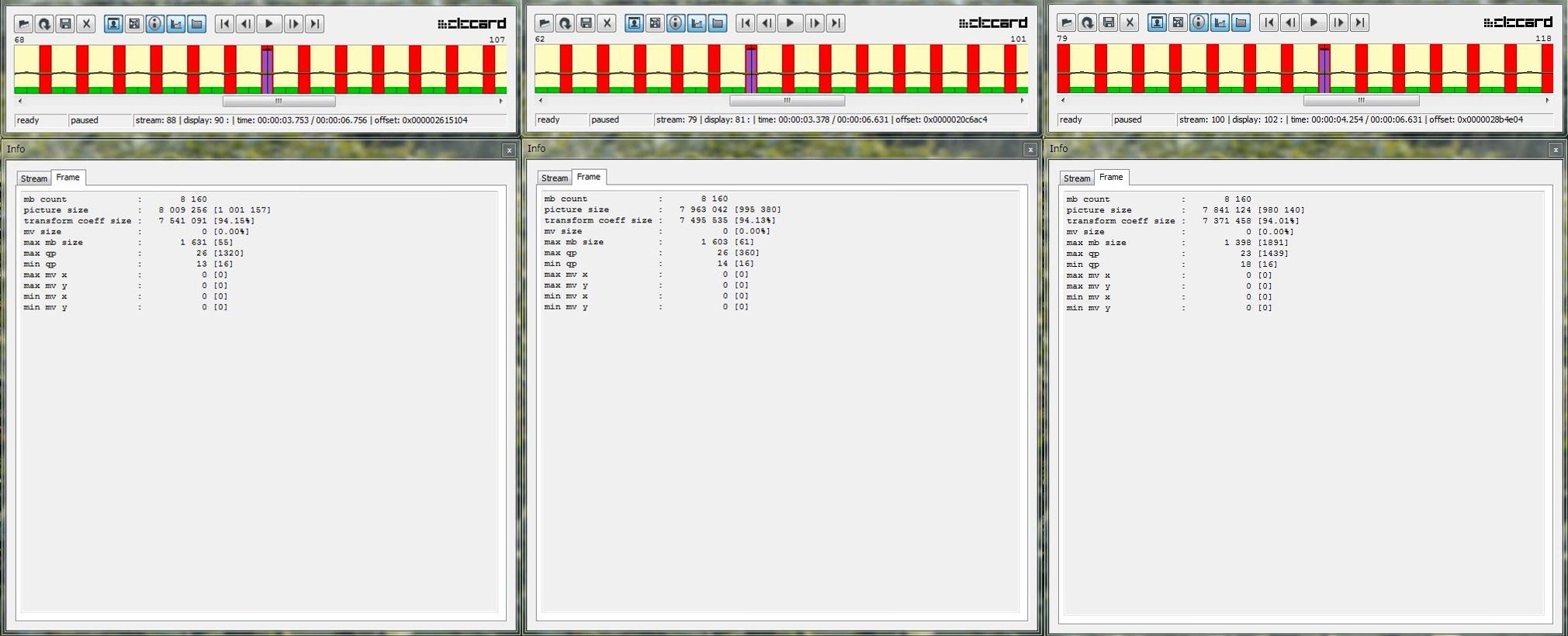Click the blue folder icon in middle window
The height and width of the screenshot is (636, 1568).
tap(718, 23)
